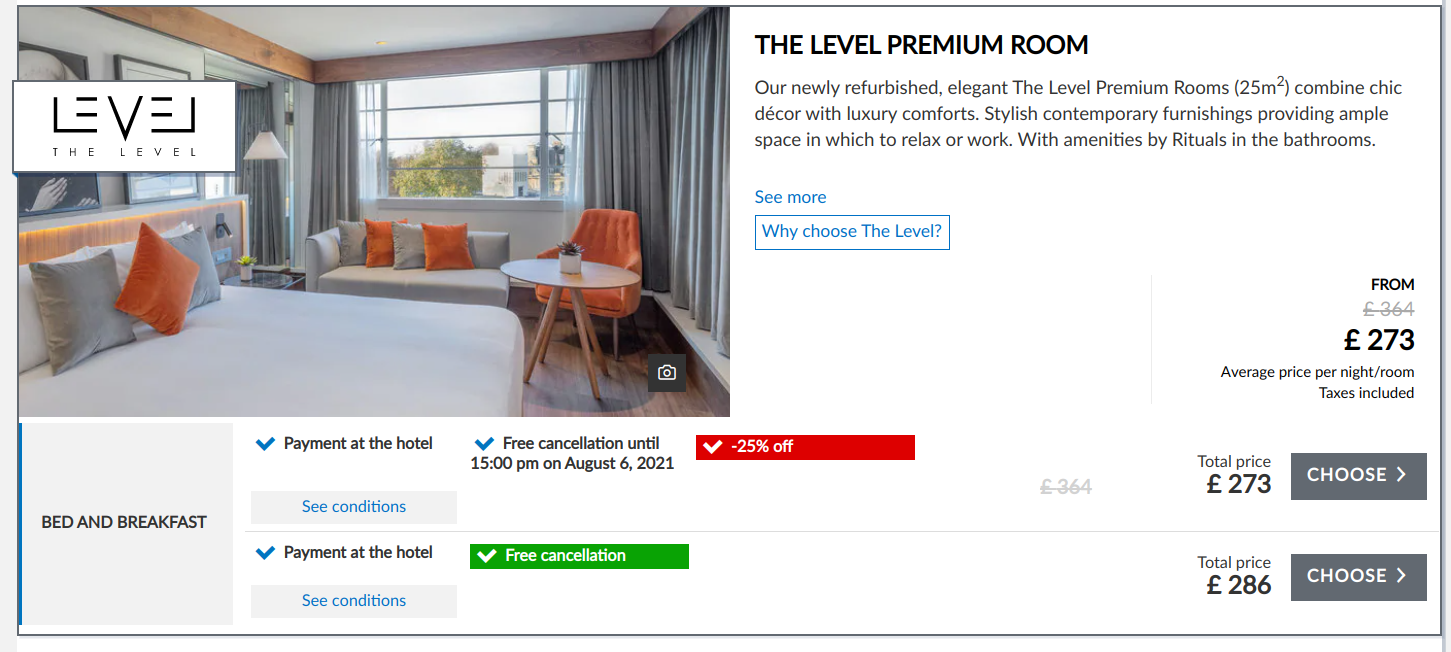Open room photo gallery camera icon
This screenshot has height=652, width=1451.
667,373
